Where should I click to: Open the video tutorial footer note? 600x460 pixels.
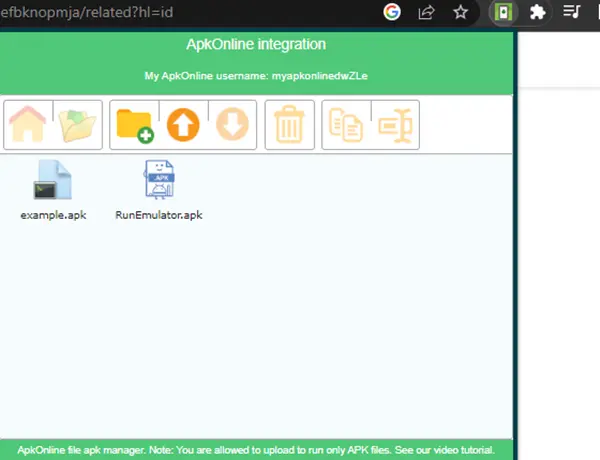tap(256, 450)
